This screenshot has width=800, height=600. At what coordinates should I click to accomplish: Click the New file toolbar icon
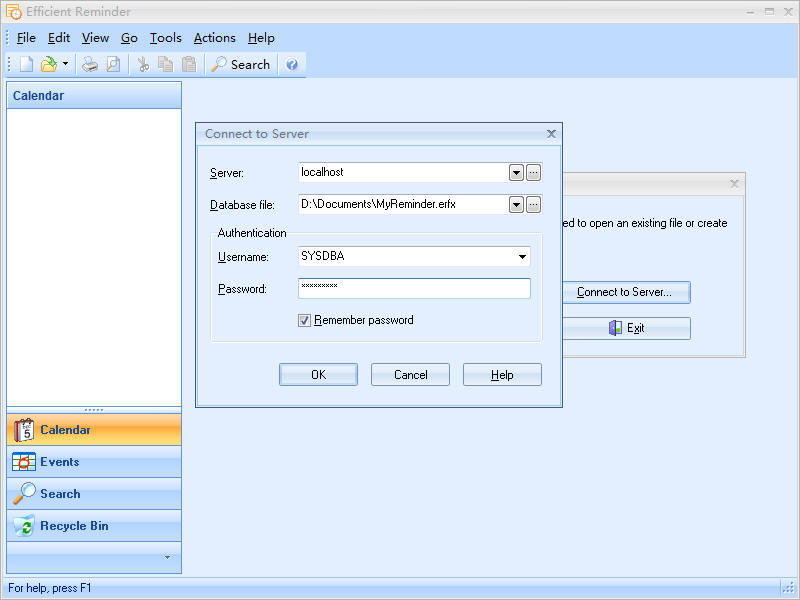click(x=27, y=64)
